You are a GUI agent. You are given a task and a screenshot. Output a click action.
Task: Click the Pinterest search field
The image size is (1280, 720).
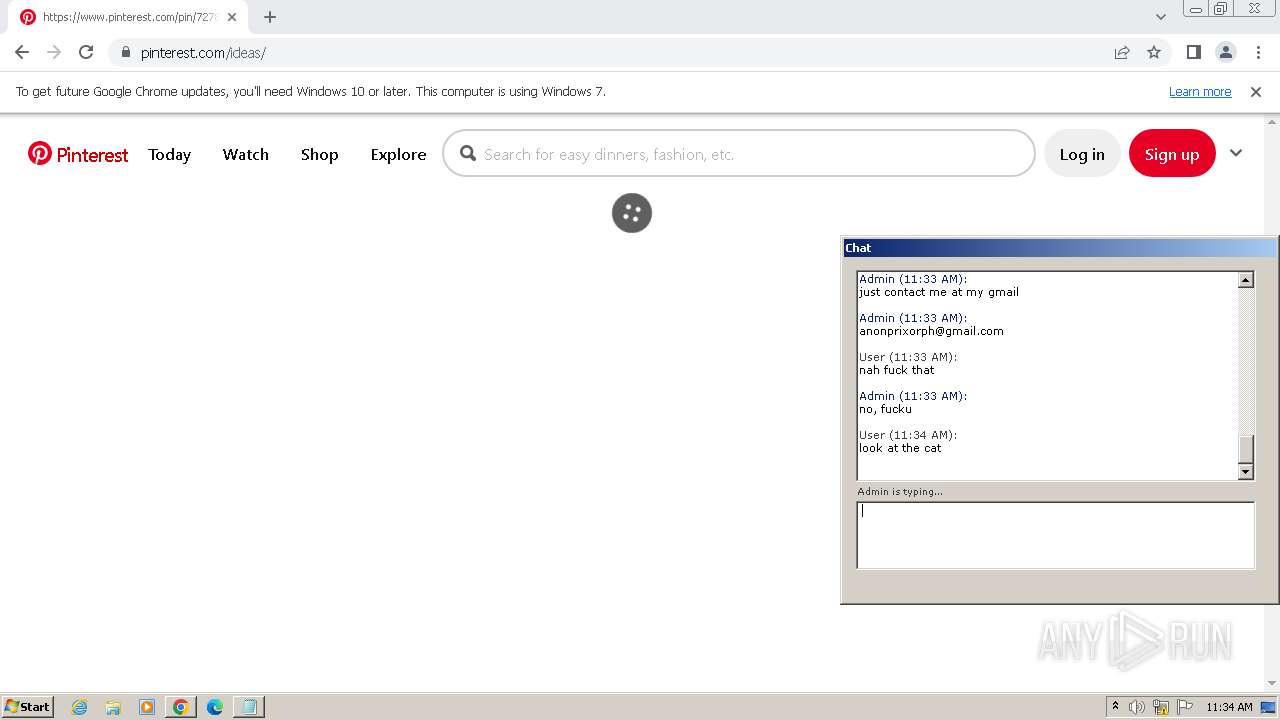(739, 154)
